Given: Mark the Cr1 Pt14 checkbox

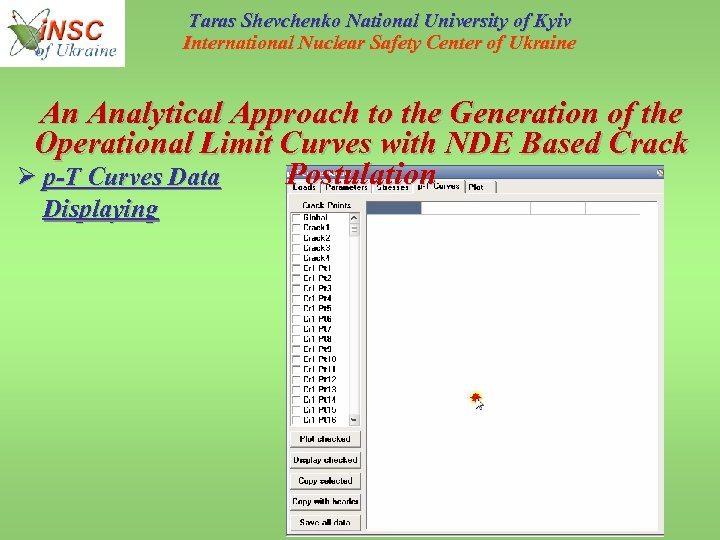Looking at the screenshot, I should [297, 399].
